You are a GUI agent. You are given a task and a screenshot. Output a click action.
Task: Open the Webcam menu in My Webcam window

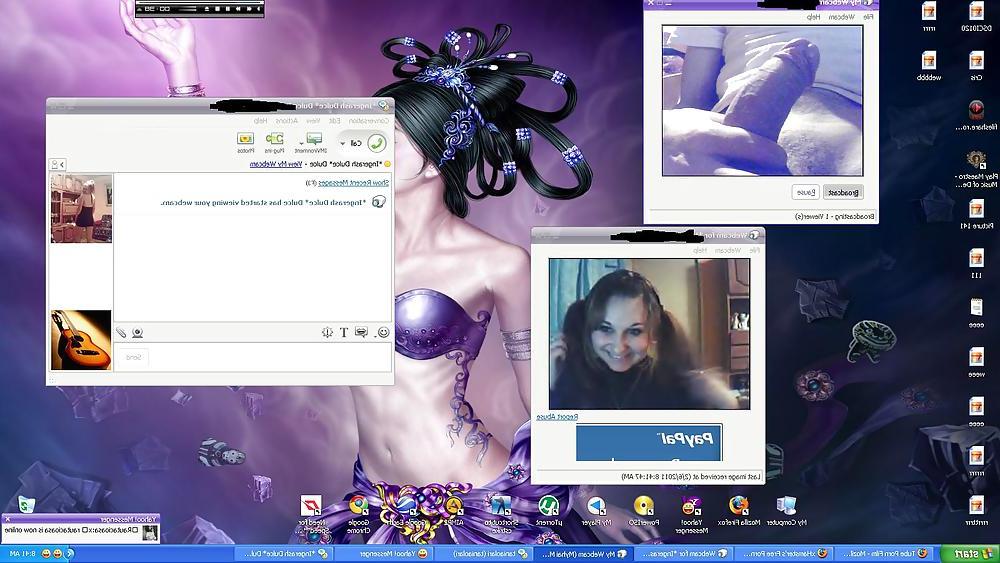pos(842,17)
